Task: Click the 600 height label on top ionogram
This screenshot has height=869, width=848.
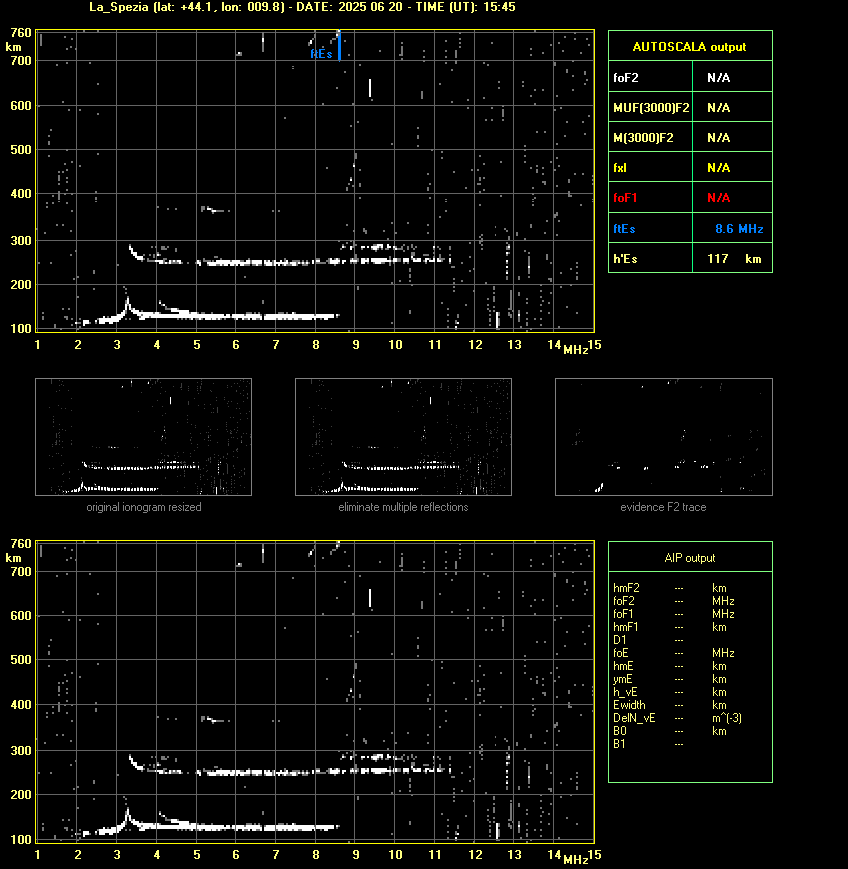Action: (x=21, y=106)
